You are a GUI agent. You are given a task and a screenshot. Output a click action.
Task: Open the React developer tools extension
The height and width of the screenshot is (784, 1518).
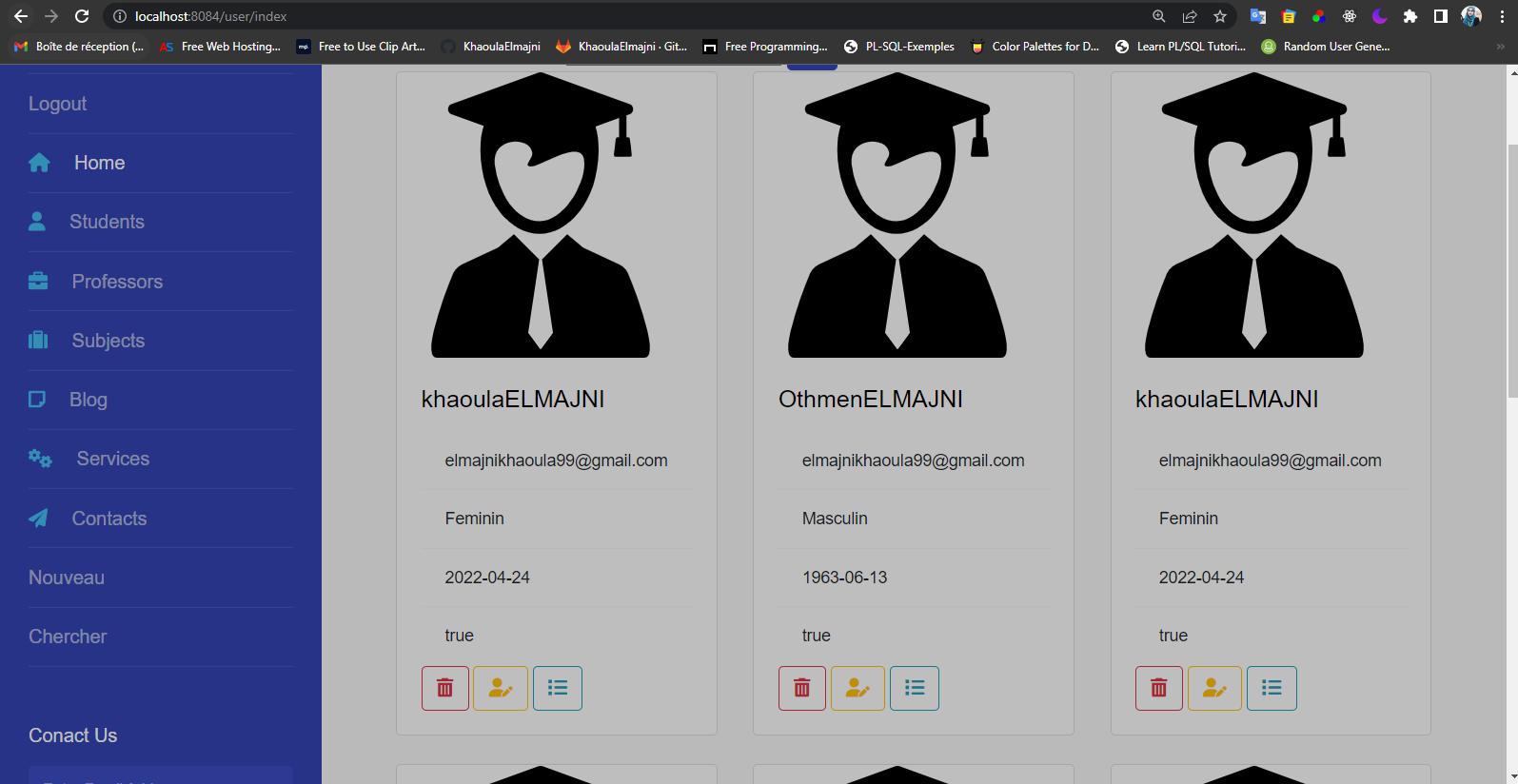[1350, 16]
